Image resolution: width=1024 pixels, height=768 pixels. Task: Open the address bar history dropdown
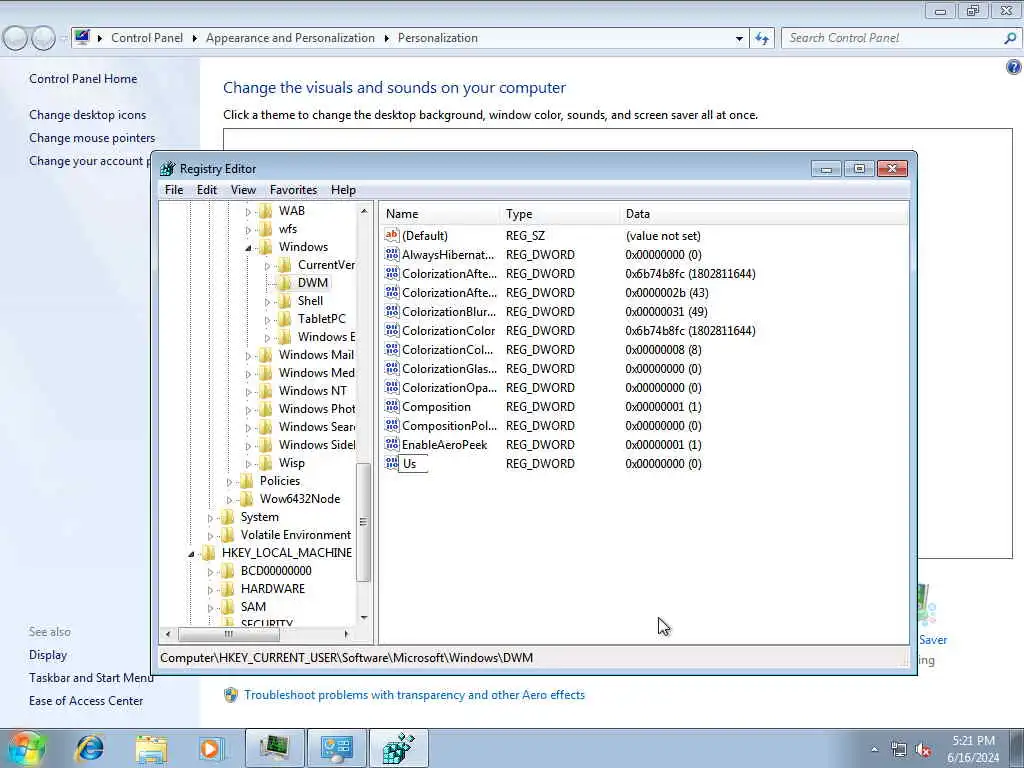pos(739,39)
